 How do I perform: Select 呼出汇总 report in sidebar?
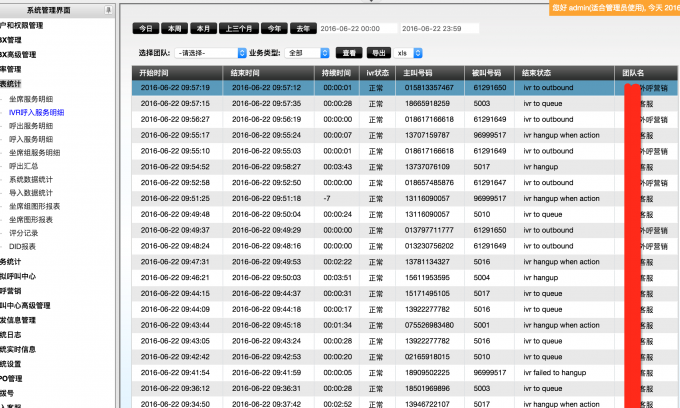(x=24, y=166)
